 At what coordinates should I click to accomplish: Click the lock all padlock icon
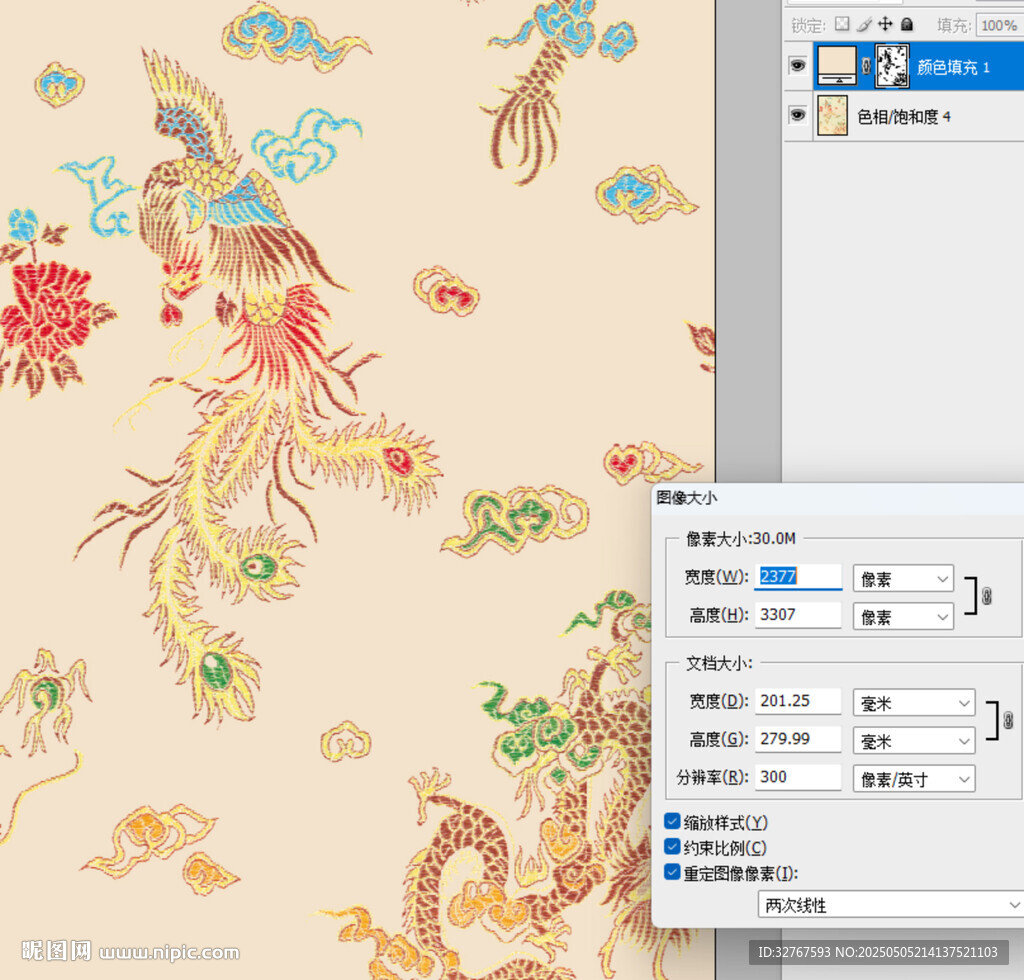(907, 24)
